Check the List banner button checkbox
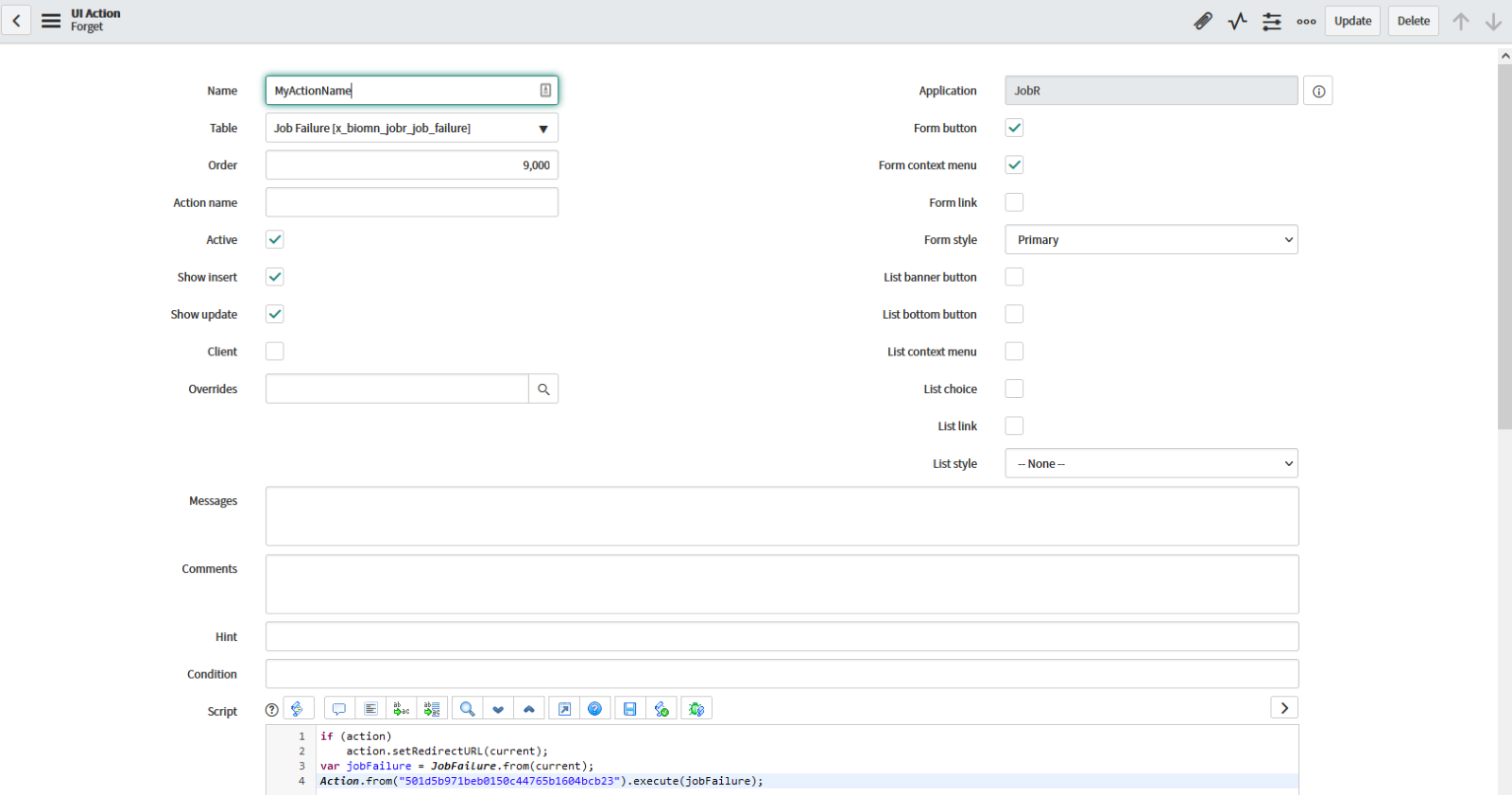Image resolution: width=1512 pixels, height=795 pixels. [1014, 277]
